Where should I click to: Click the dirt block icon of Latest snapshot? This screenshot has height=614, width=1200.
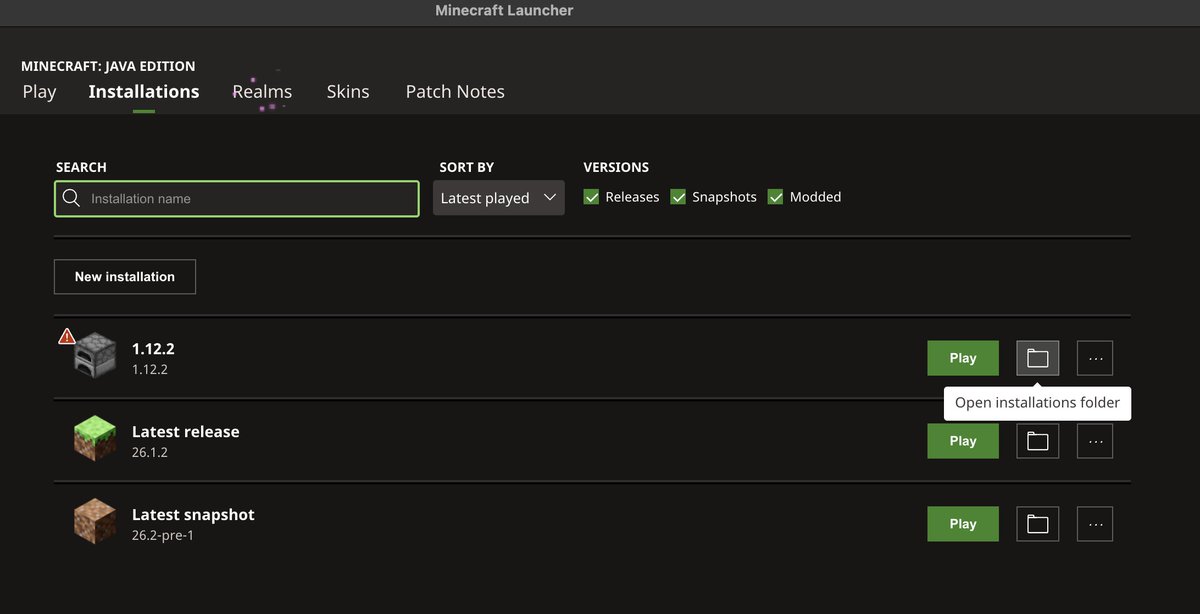pos(95,522)
